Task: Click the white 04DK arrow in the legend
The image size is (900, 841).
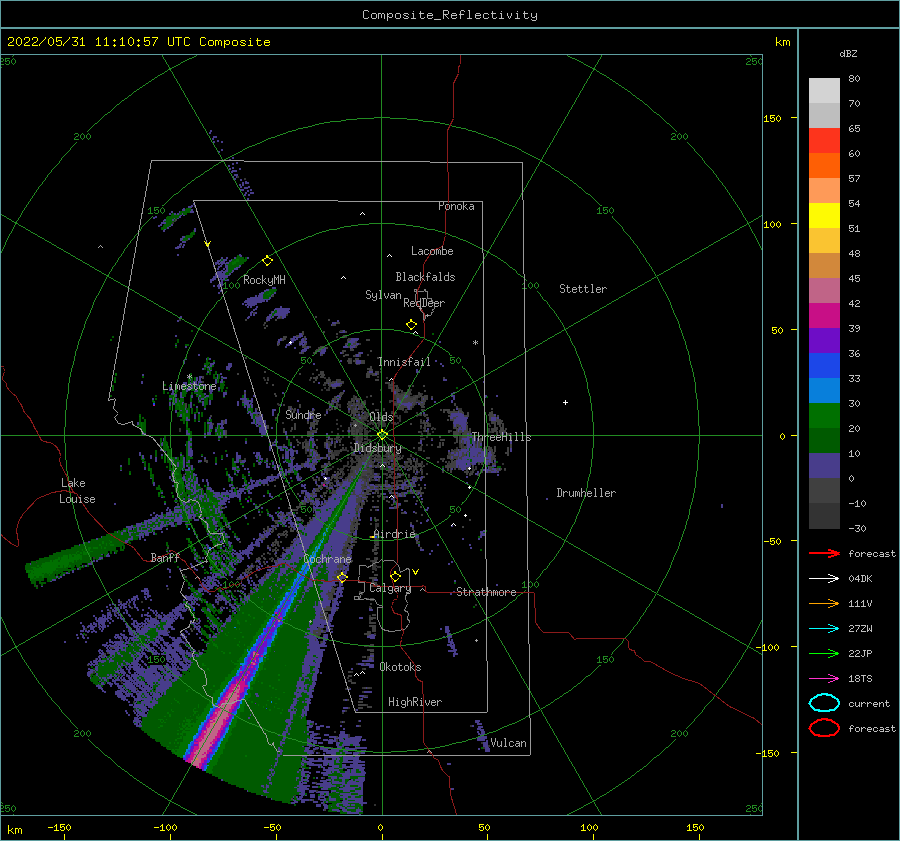Action: pyautogui.click(x=824, y=579)
